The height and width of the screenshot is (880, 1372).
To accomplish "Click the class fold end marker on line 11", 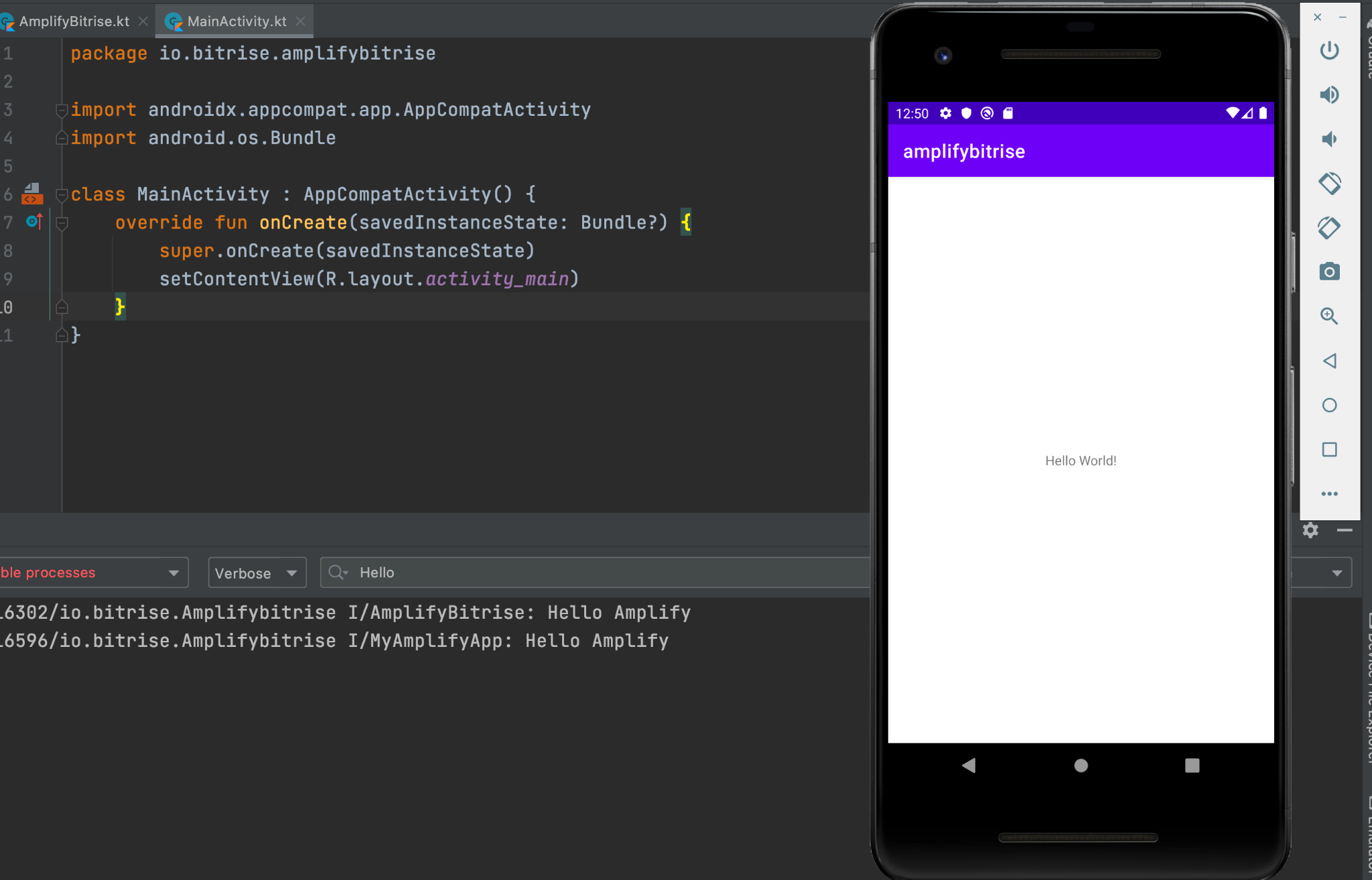I will 62,336.
